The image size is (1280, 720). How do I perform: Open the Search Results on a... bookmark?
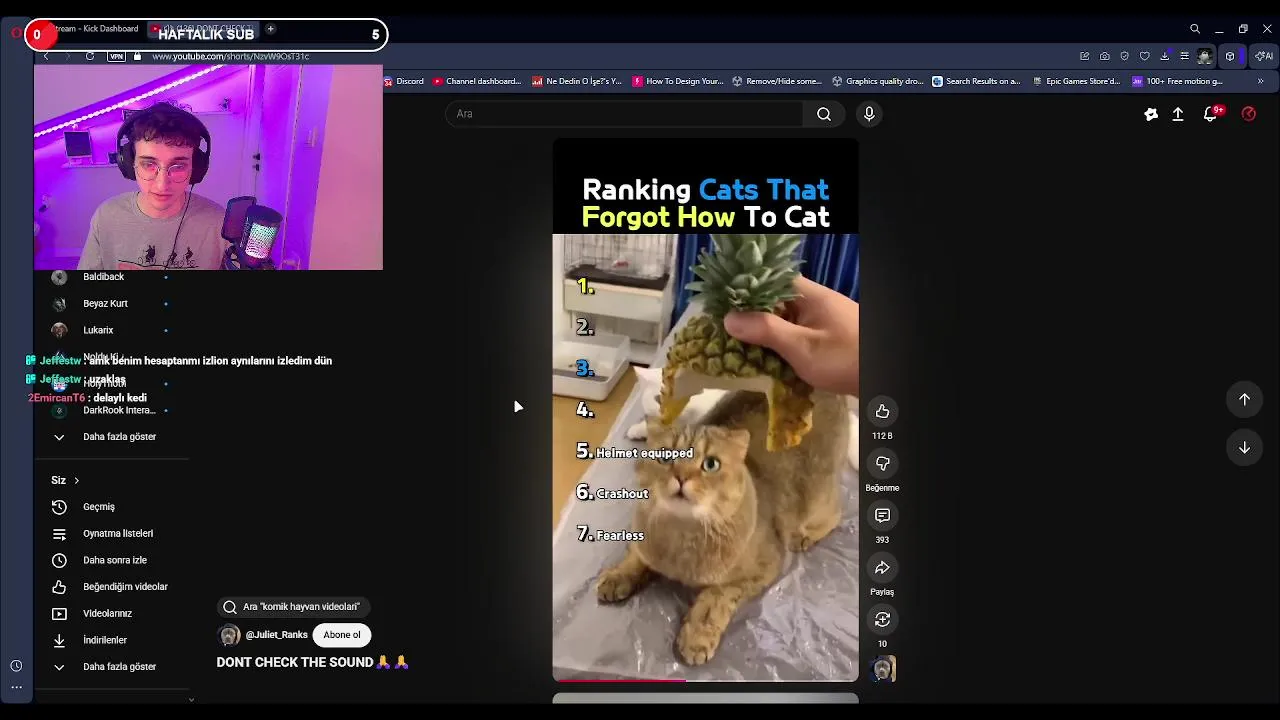point(976,81)
